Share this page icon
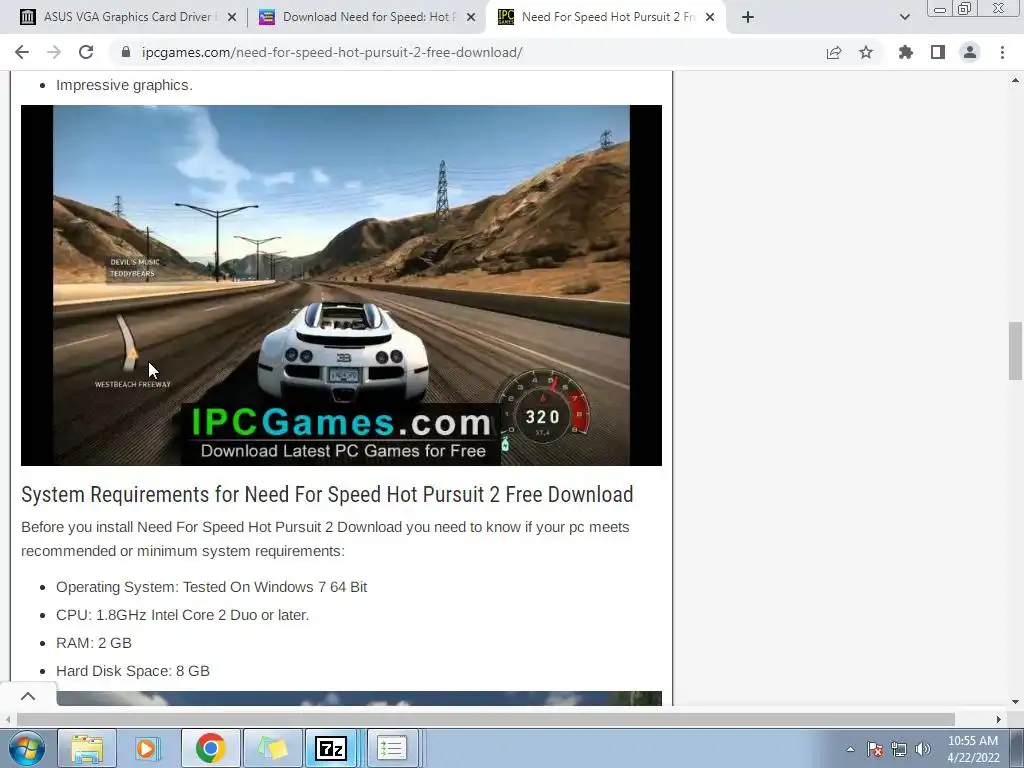 [834, 52]
